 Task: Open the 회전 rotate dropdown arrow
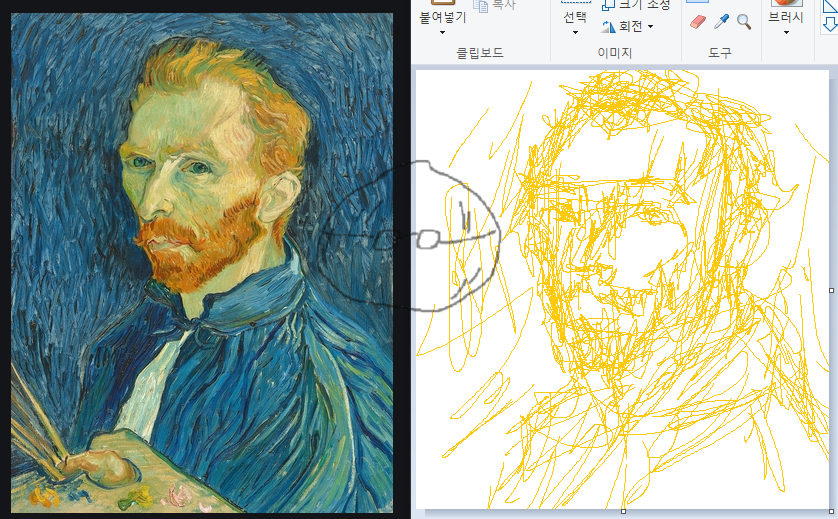click(x=650, y=26)
